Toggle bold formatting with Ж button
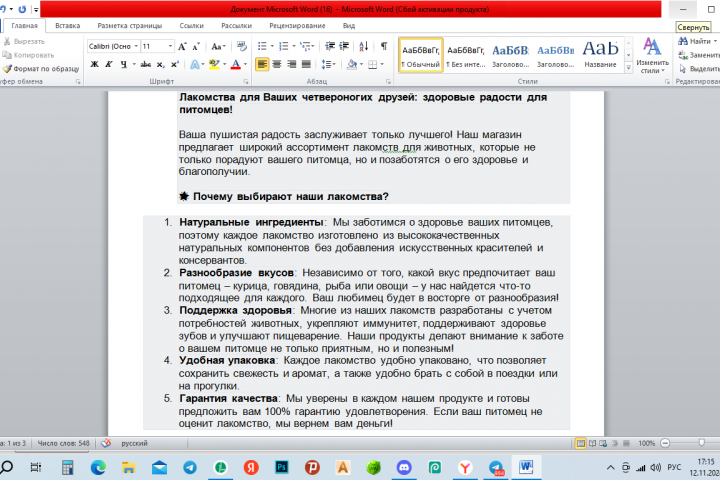Image resolution: width=720 pixels, height=480 pixels. 95,64
